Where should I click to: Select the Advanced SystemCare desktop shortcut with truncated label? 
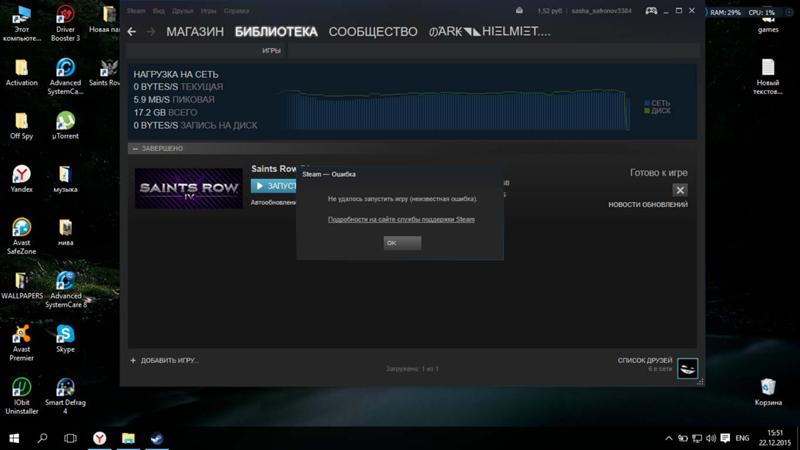pyautogui.click(x=65, y=77)
